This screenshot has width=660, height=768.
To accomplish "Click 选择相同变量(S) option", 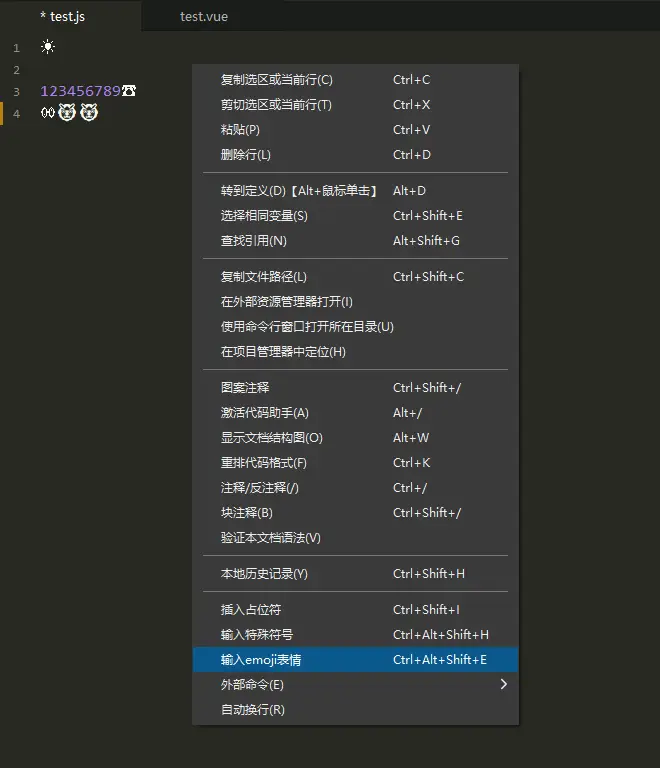I will pos(264,216).
